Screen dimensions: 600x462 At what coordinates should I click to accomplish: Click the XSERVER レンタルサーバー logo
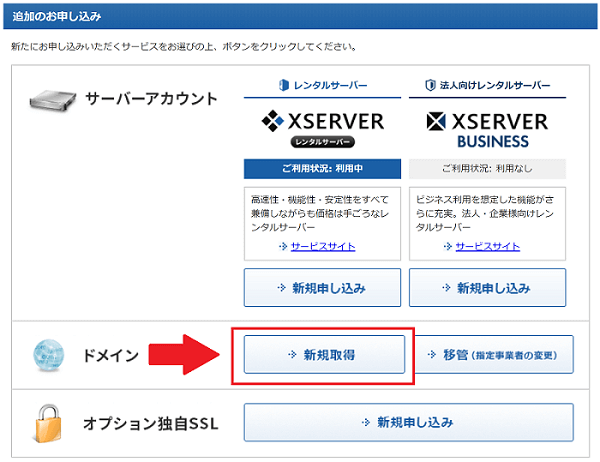tap(323, 129)
